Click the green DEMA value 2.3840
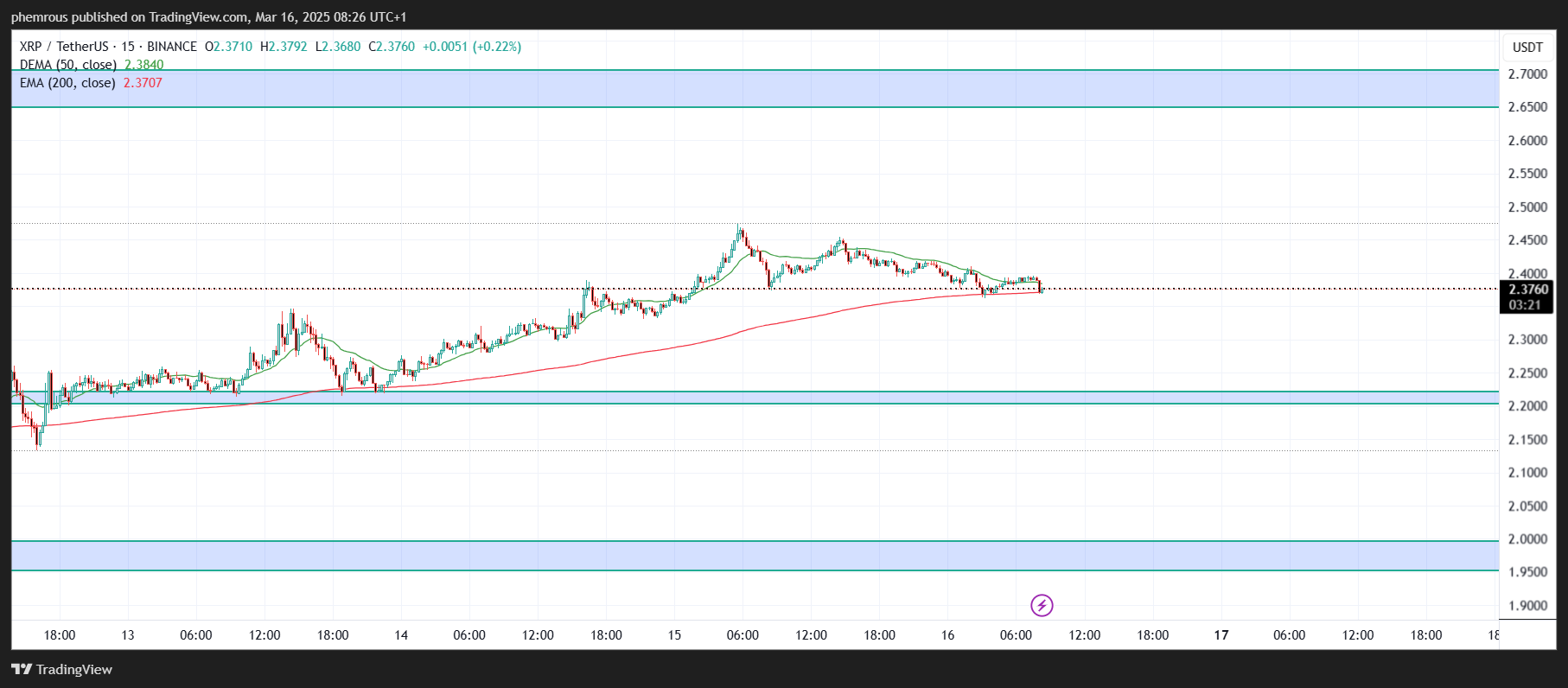Screen dimensions: 1568x688 click(143, 65)
